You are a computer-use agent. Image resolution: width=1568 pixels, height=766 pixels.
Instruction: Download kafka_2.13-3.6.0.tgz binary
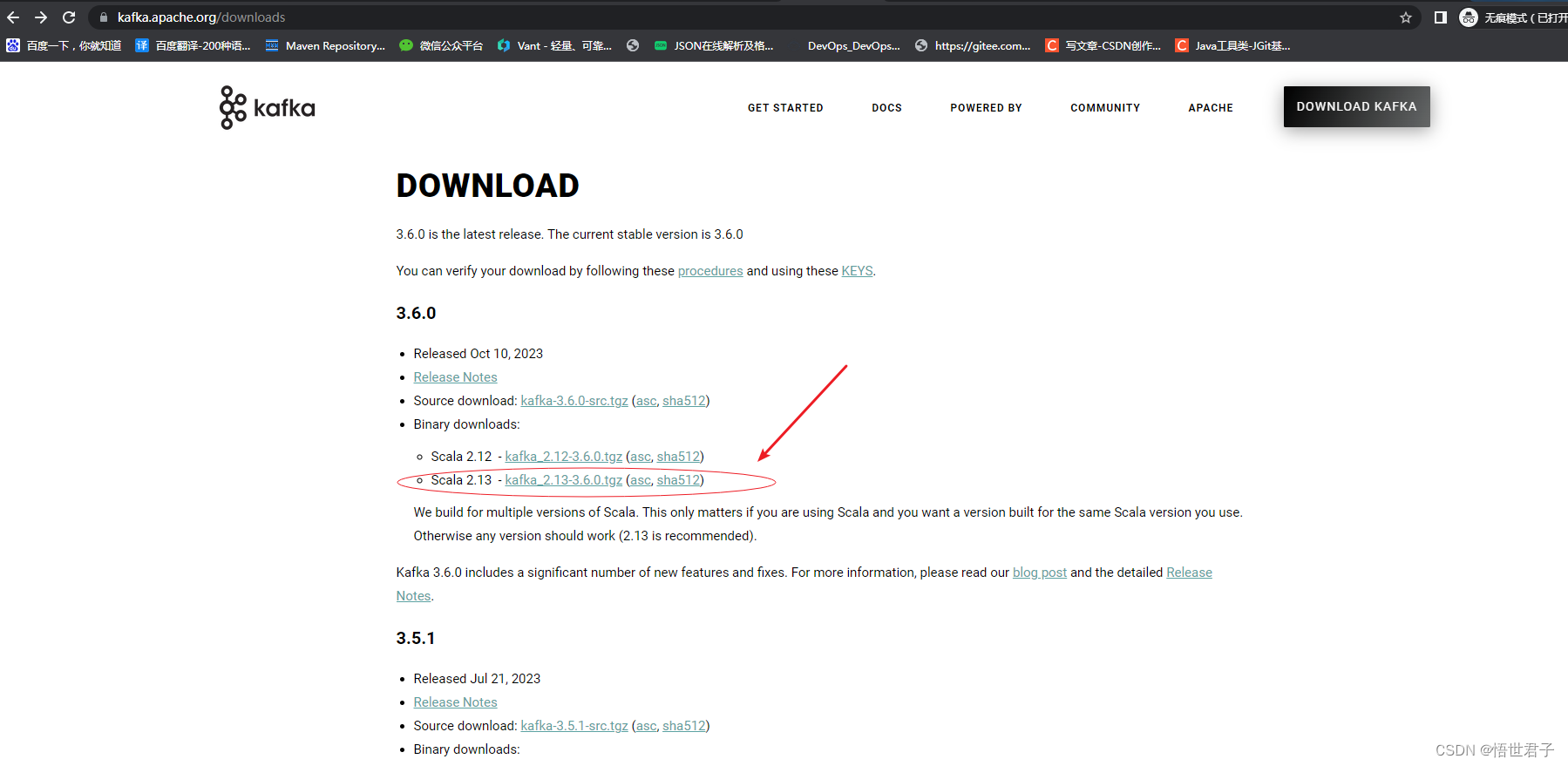563,480
